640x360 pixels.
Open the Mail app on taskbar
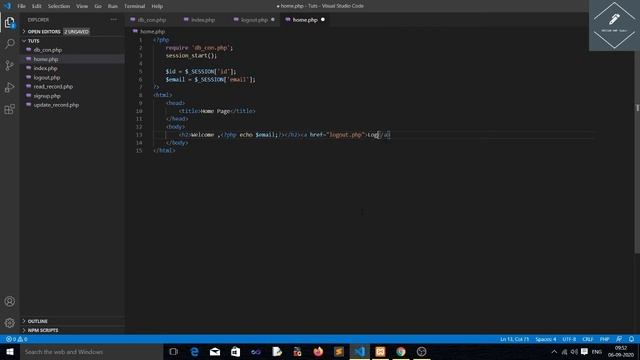215,351
